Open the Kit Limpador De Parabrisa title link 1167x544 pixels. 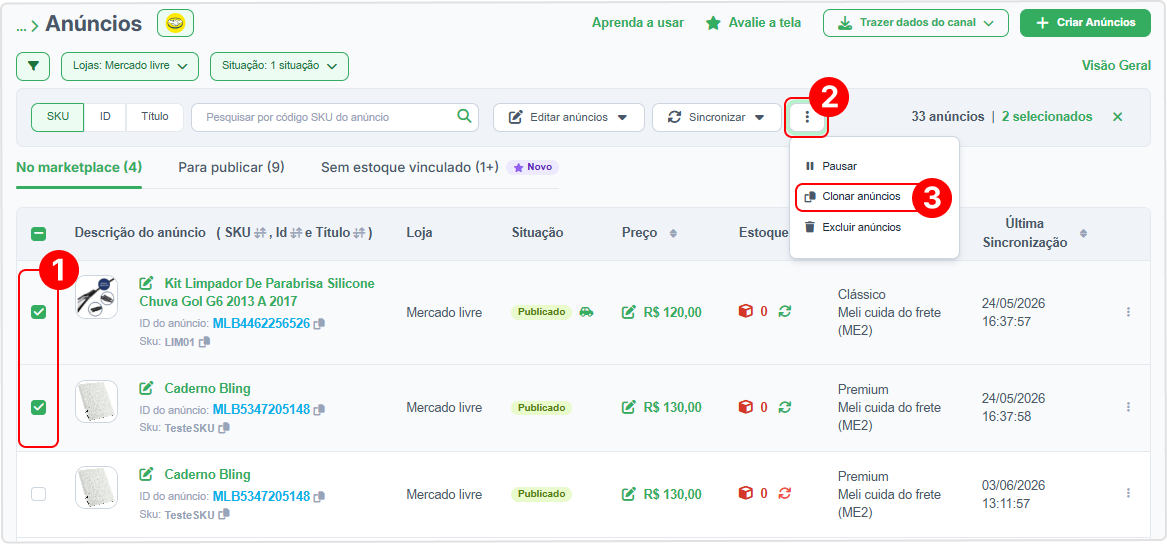(257, 292)
